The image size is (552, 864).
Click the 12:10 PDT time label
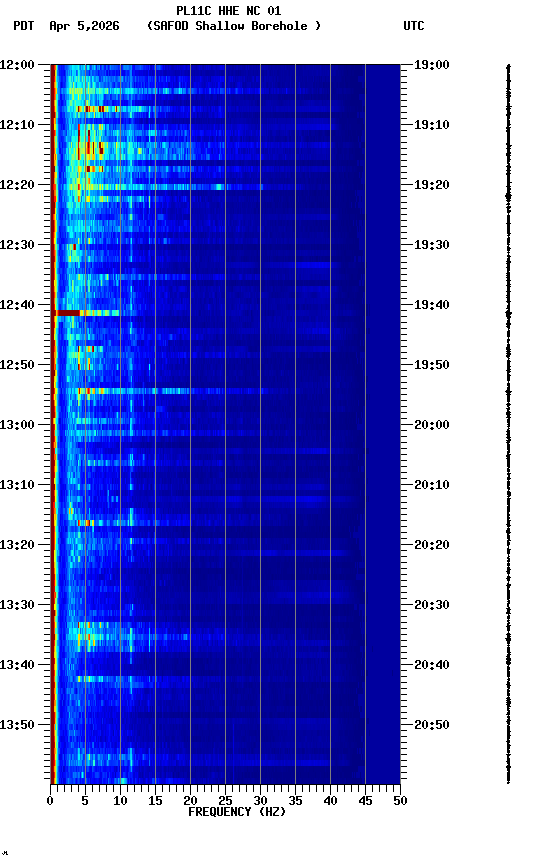click(x=17, y=125)
